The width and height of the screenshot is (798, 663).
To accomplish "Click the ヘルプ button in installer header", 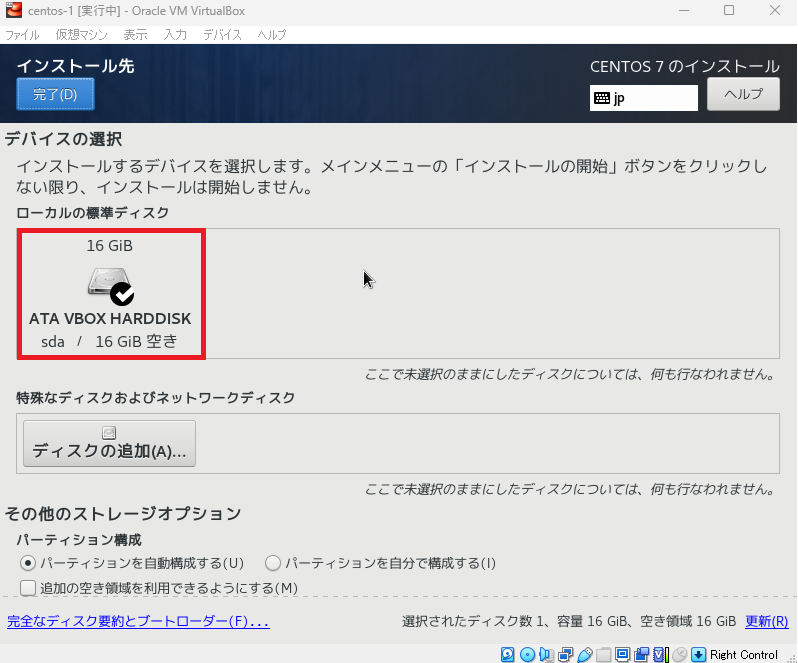I will tap(743, 94).
